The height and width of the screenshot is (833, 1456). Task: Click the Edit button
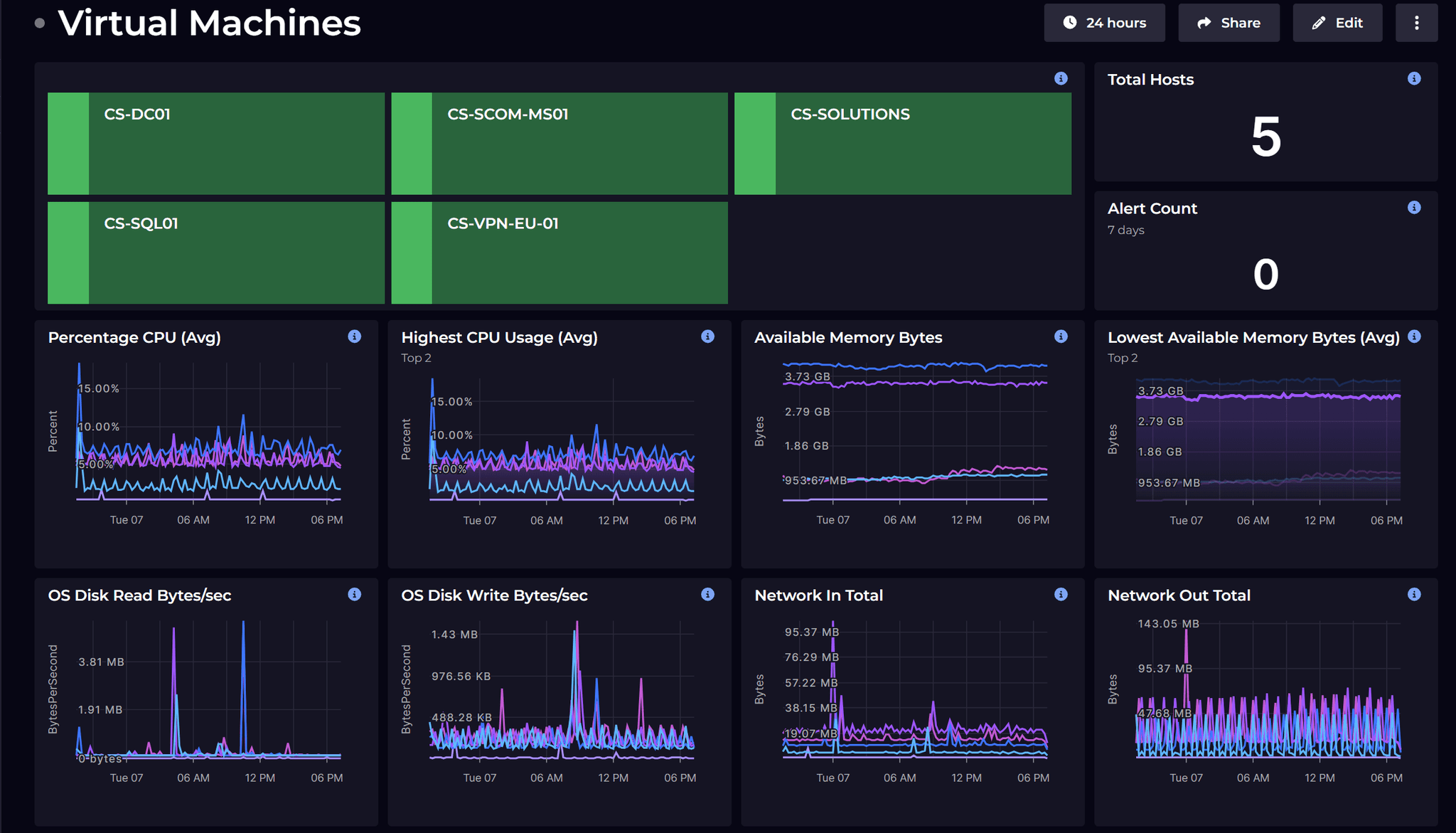(1337, 22)
